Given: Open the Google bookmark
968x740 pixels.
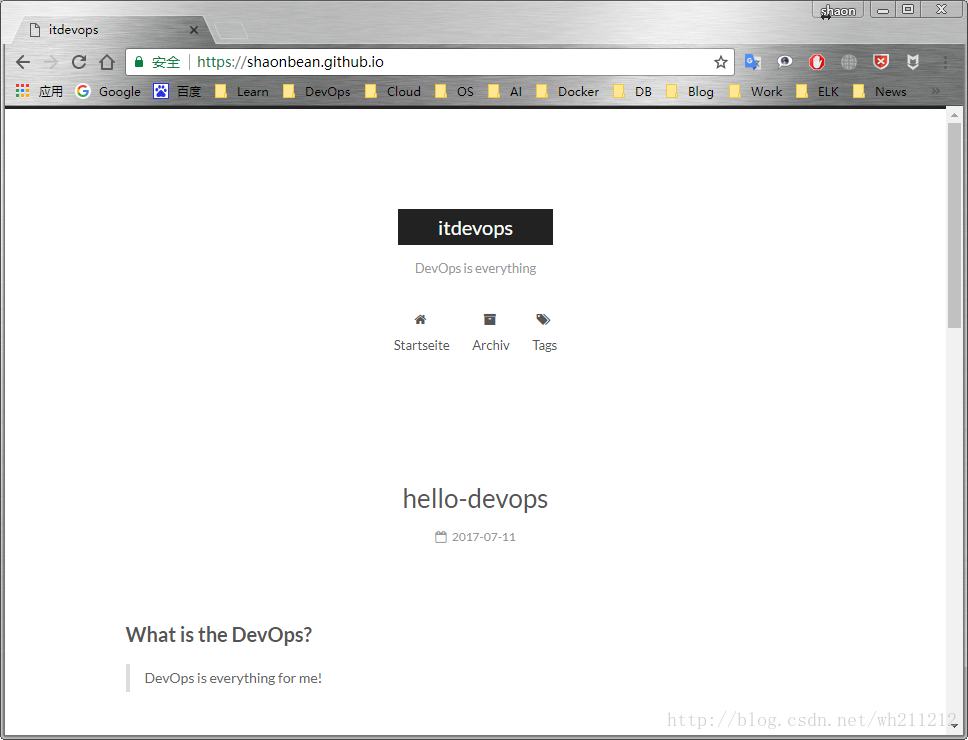Looking at the screenshot, I should coord(108,91).
